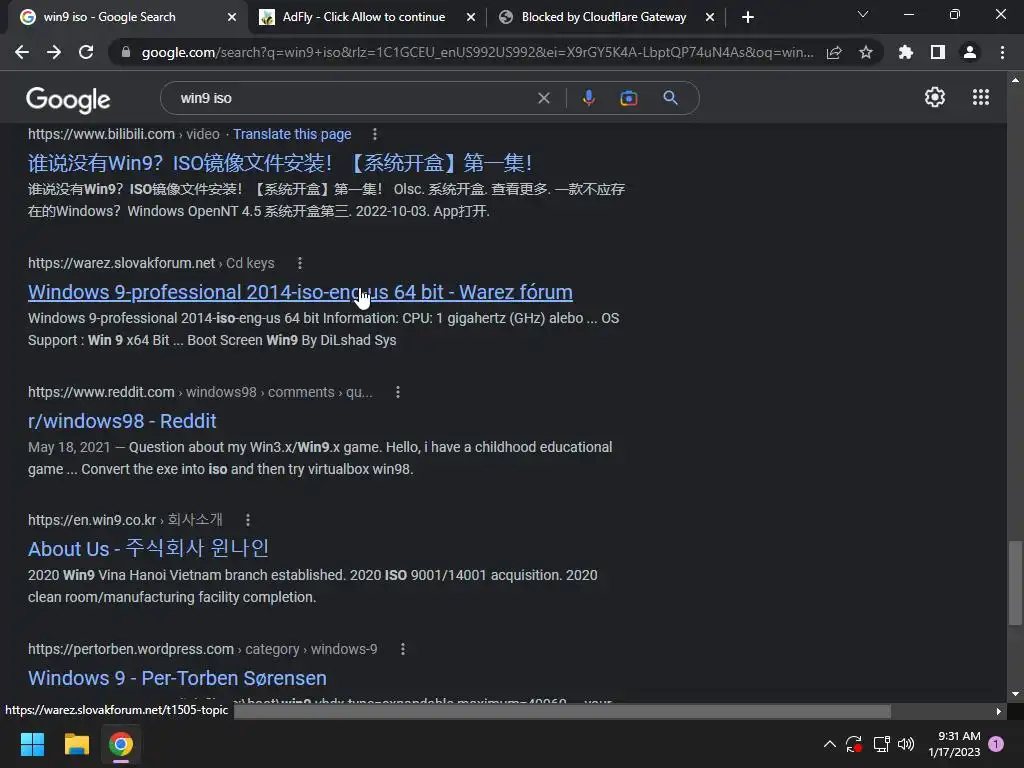Open clock and date 9:31 AM
This screenshot has width=1024, height=768.
tap(954, 744)
